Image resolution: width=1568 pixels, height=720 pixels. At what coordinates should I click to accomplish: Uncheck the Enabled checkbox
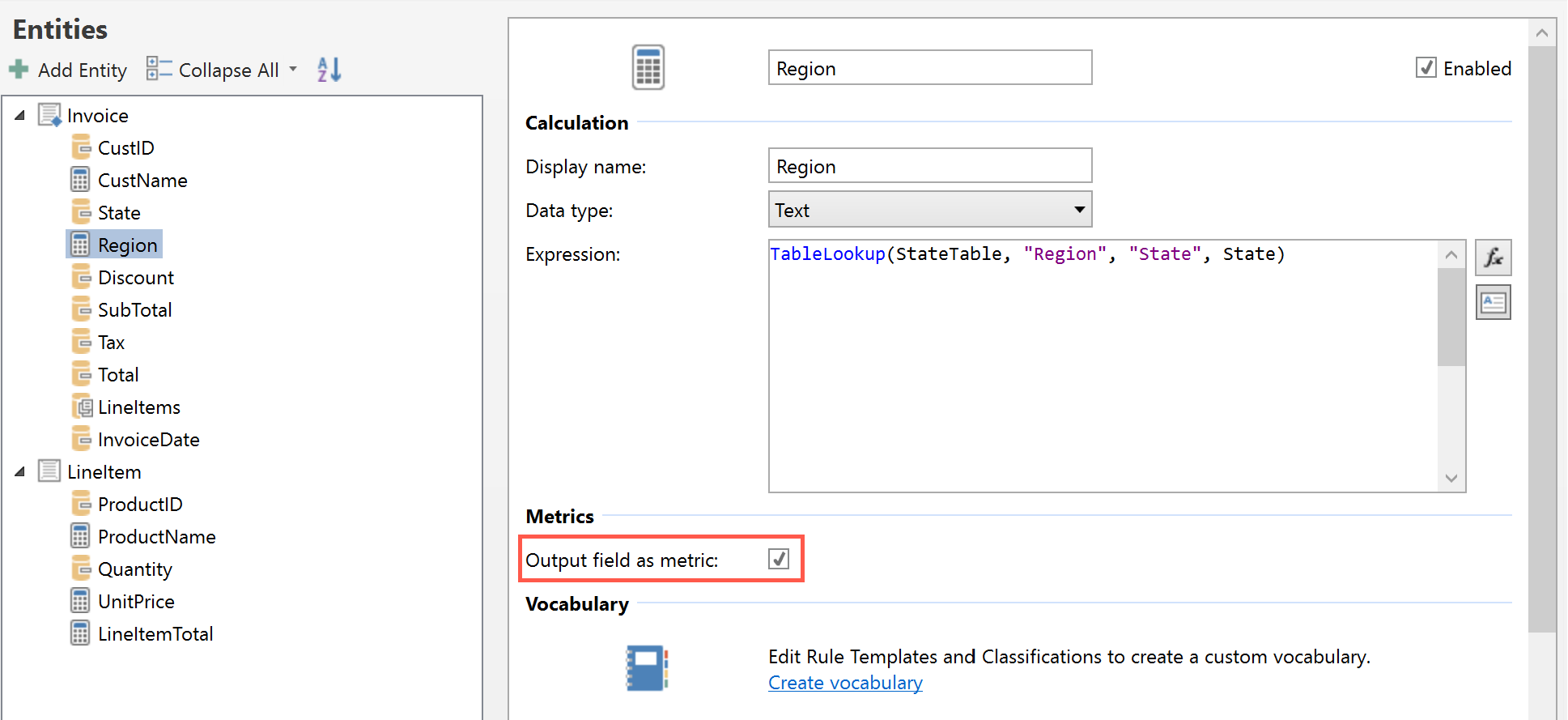click(1426, 68)
